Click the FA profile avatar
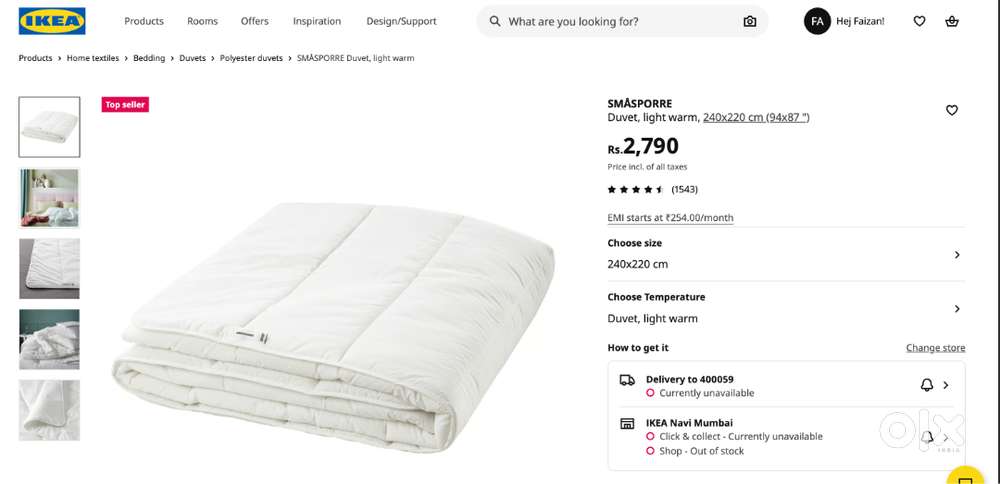 (x=817, y=21)
